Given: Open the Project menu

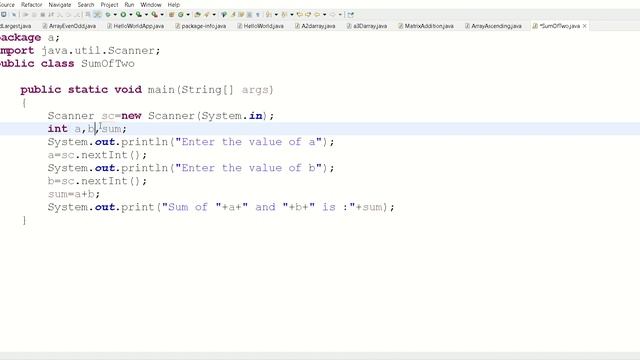Looking at the screenshot, I should click(109, 4).
